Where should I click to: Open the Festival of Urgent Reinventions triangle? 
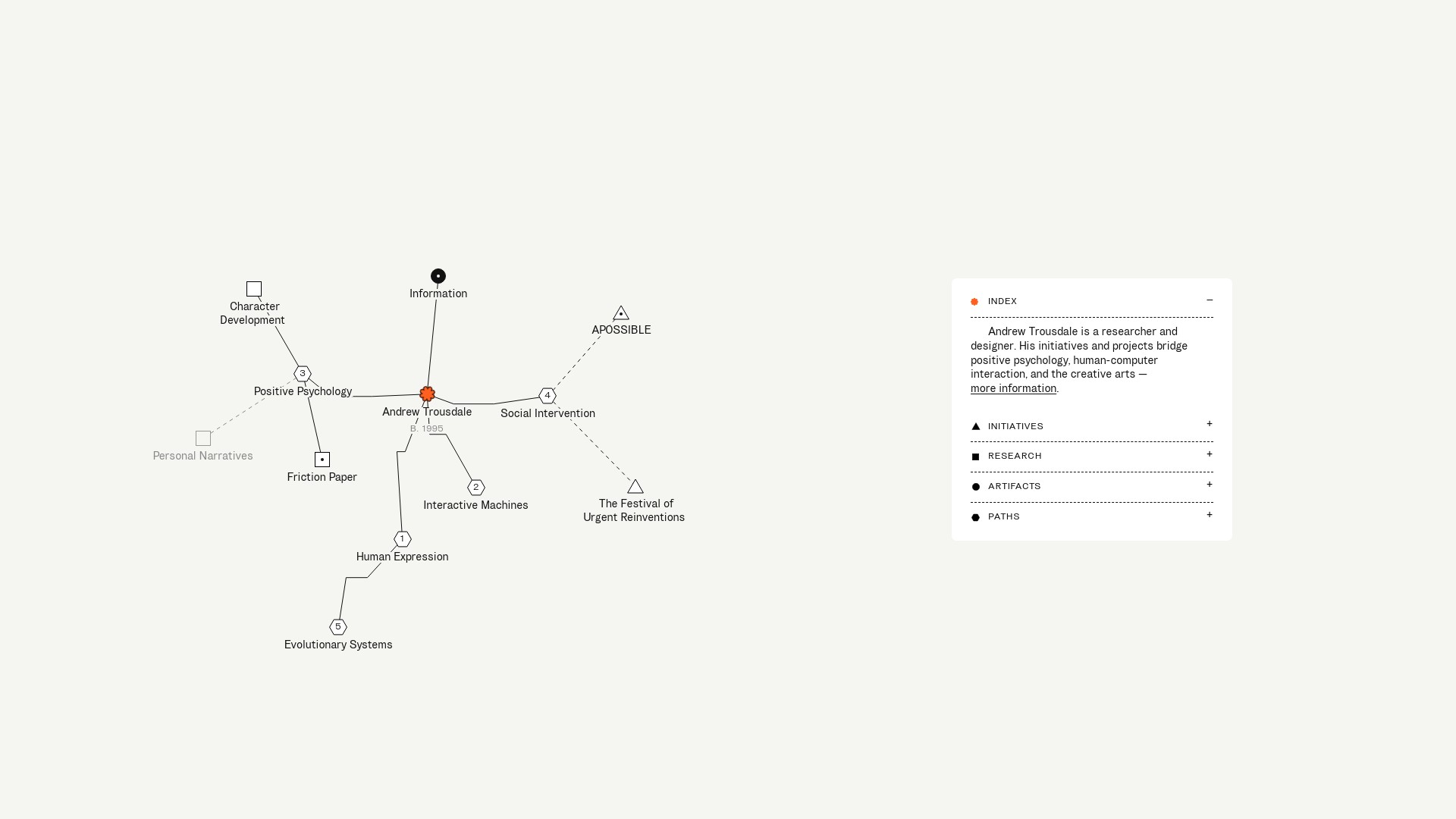point(635,487)
